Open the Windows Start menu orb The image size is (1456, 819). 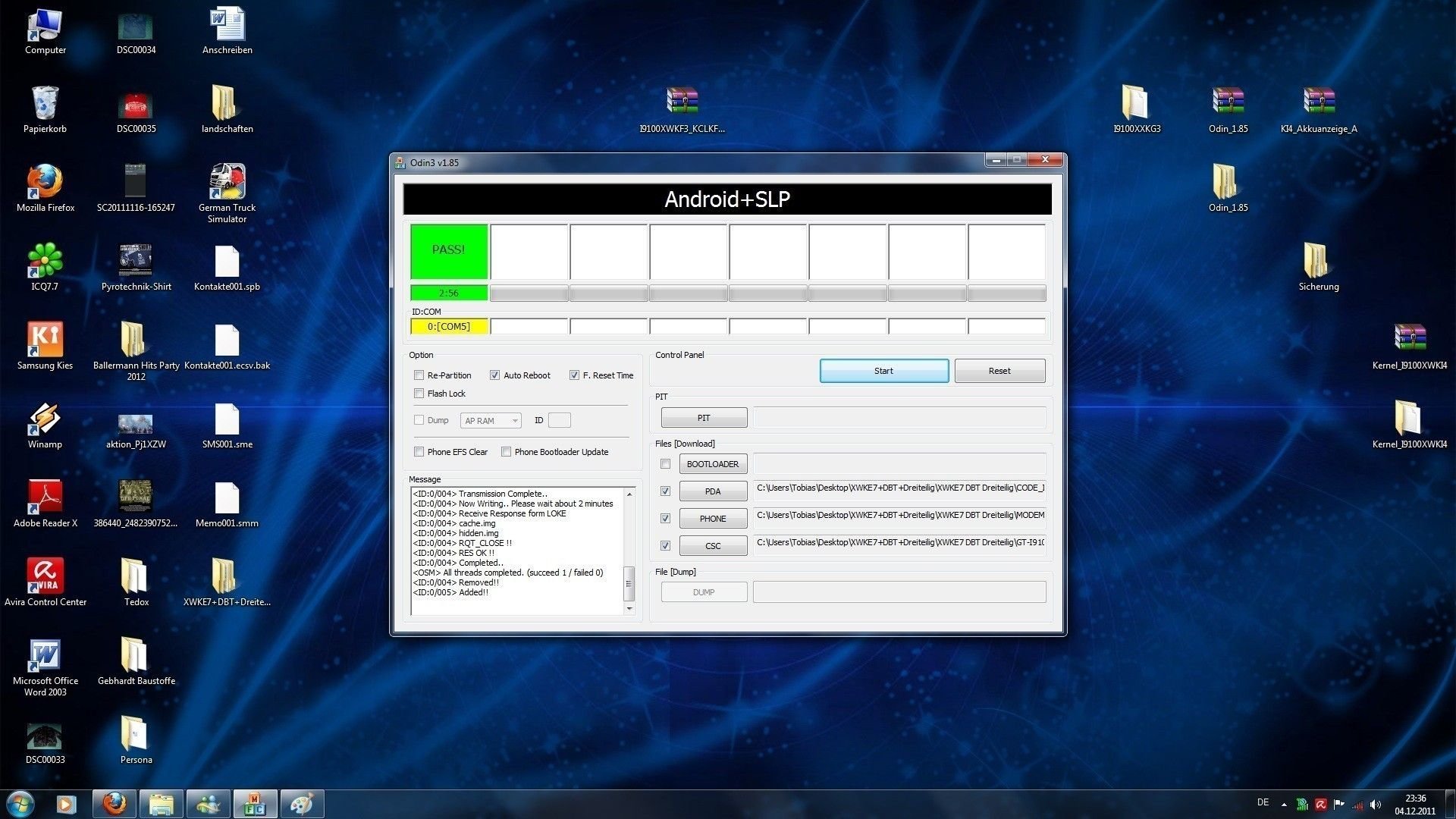pyautogui.click(x=20, y=804)
